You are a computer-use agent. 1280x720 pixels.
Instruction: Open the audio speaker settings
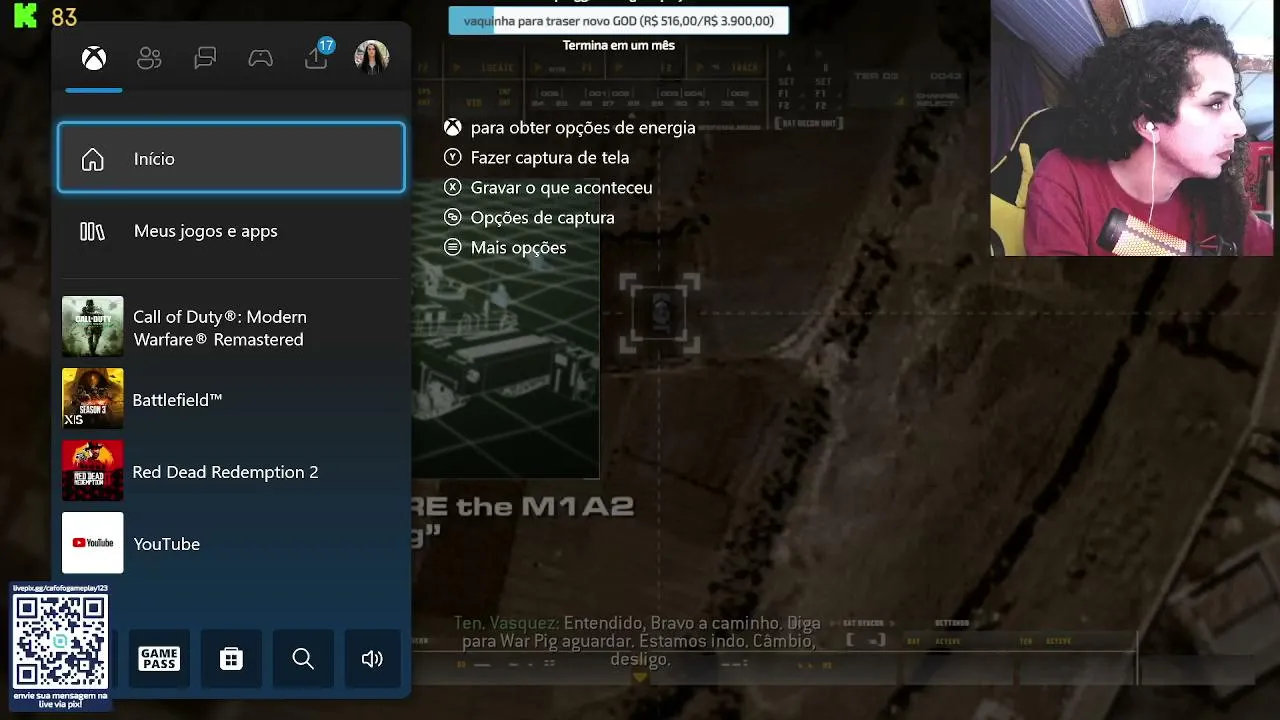click(x=372, y=659)
